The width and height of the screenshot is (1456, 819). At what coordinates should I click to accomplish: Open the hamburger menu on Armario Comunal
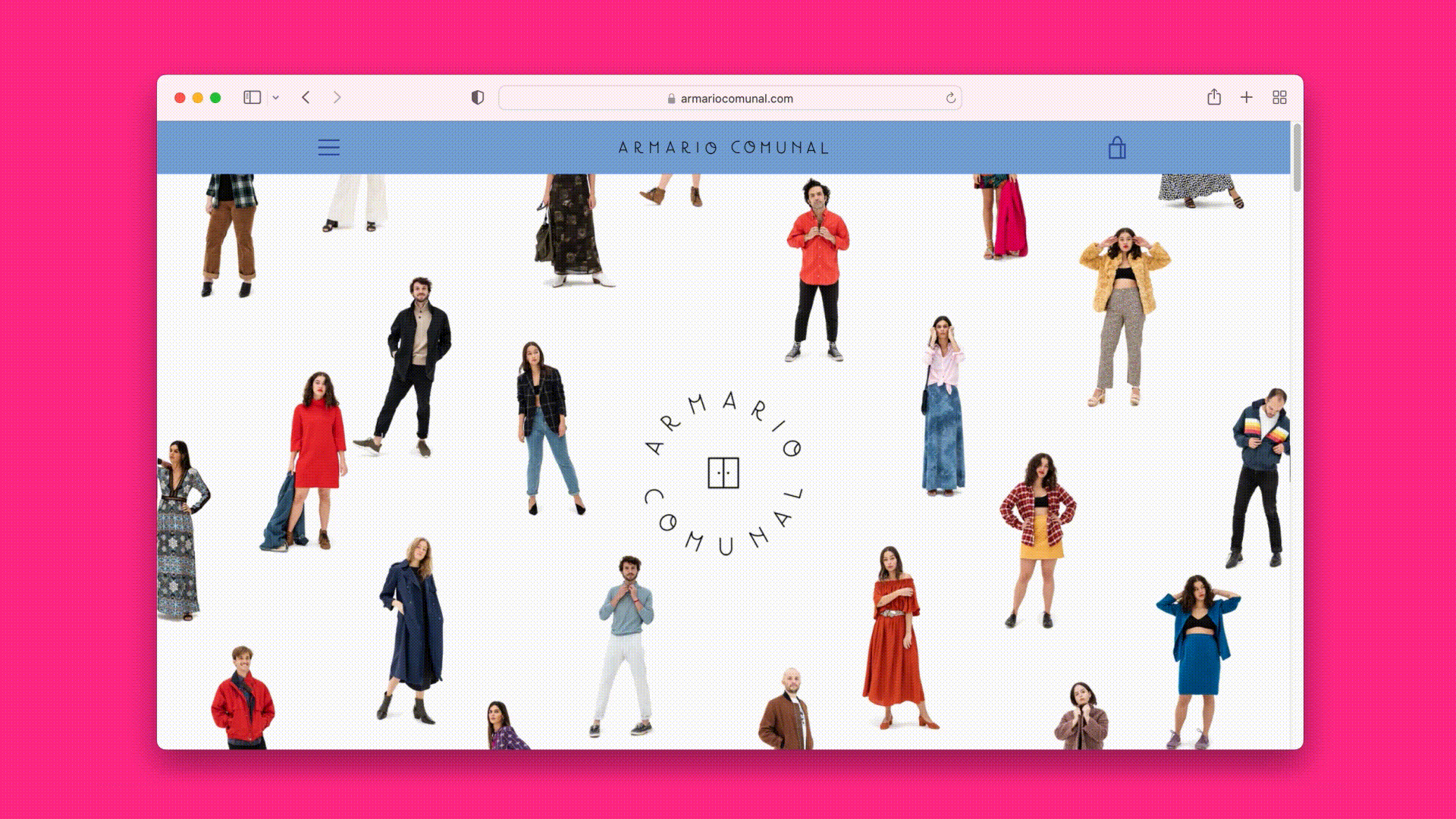coord(328,147)
